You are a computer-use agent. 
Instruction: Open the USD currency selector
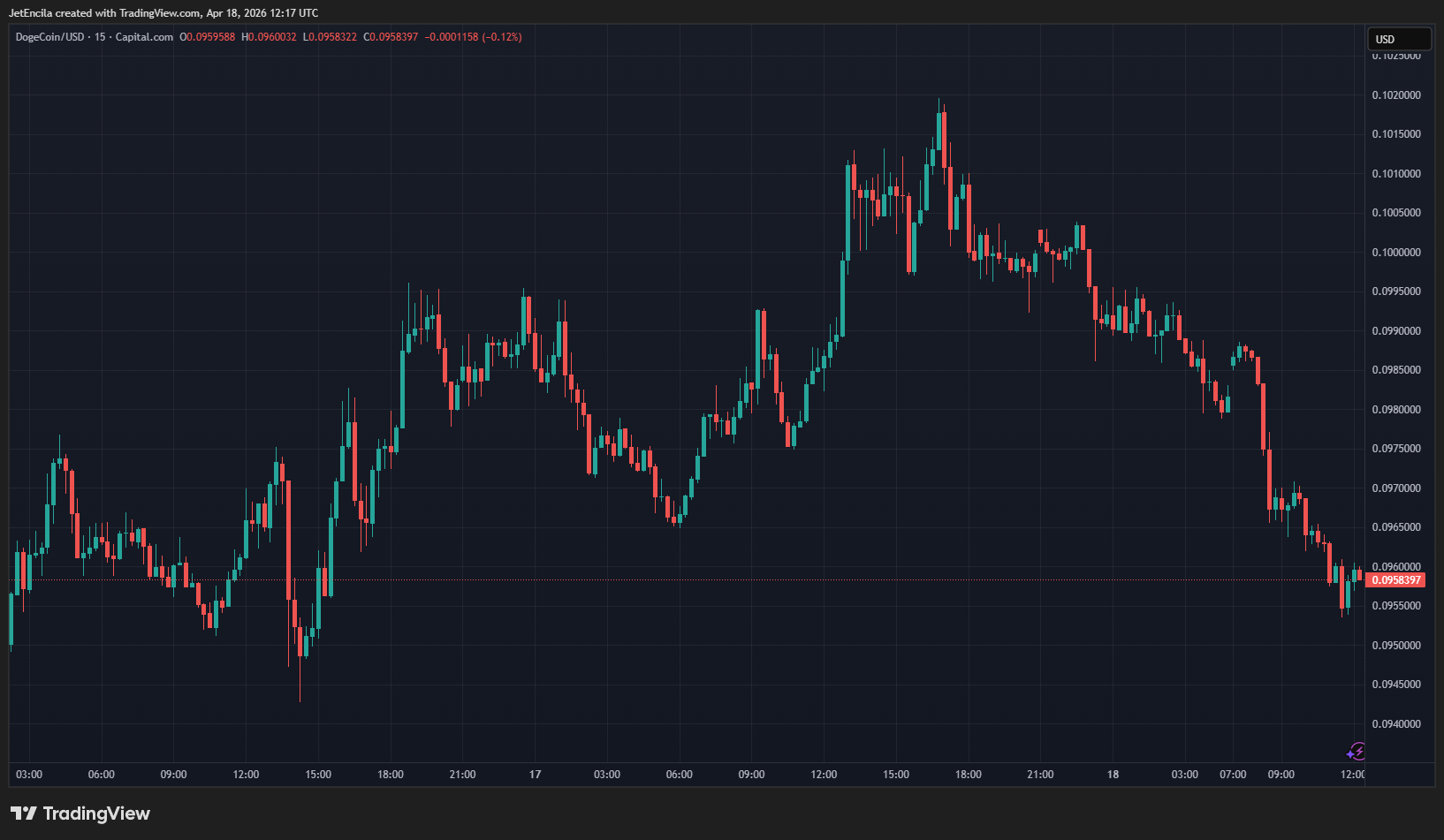(x=1399, y=39)
